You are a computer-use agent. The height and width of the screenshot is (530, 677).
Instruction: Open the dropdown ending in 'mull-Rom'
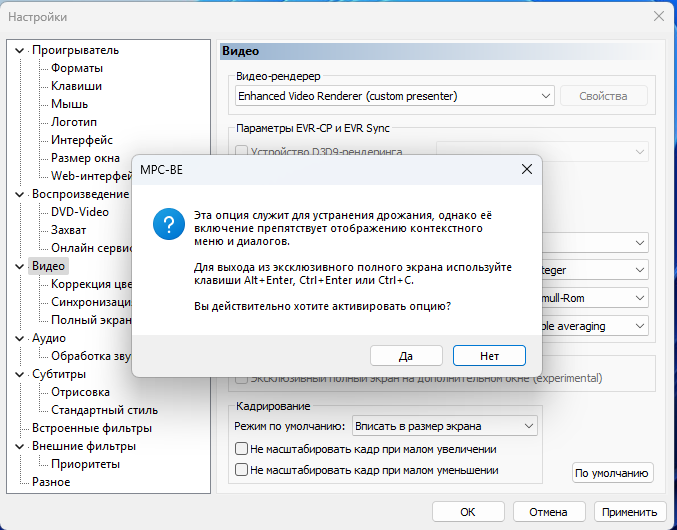coord(594,298)
